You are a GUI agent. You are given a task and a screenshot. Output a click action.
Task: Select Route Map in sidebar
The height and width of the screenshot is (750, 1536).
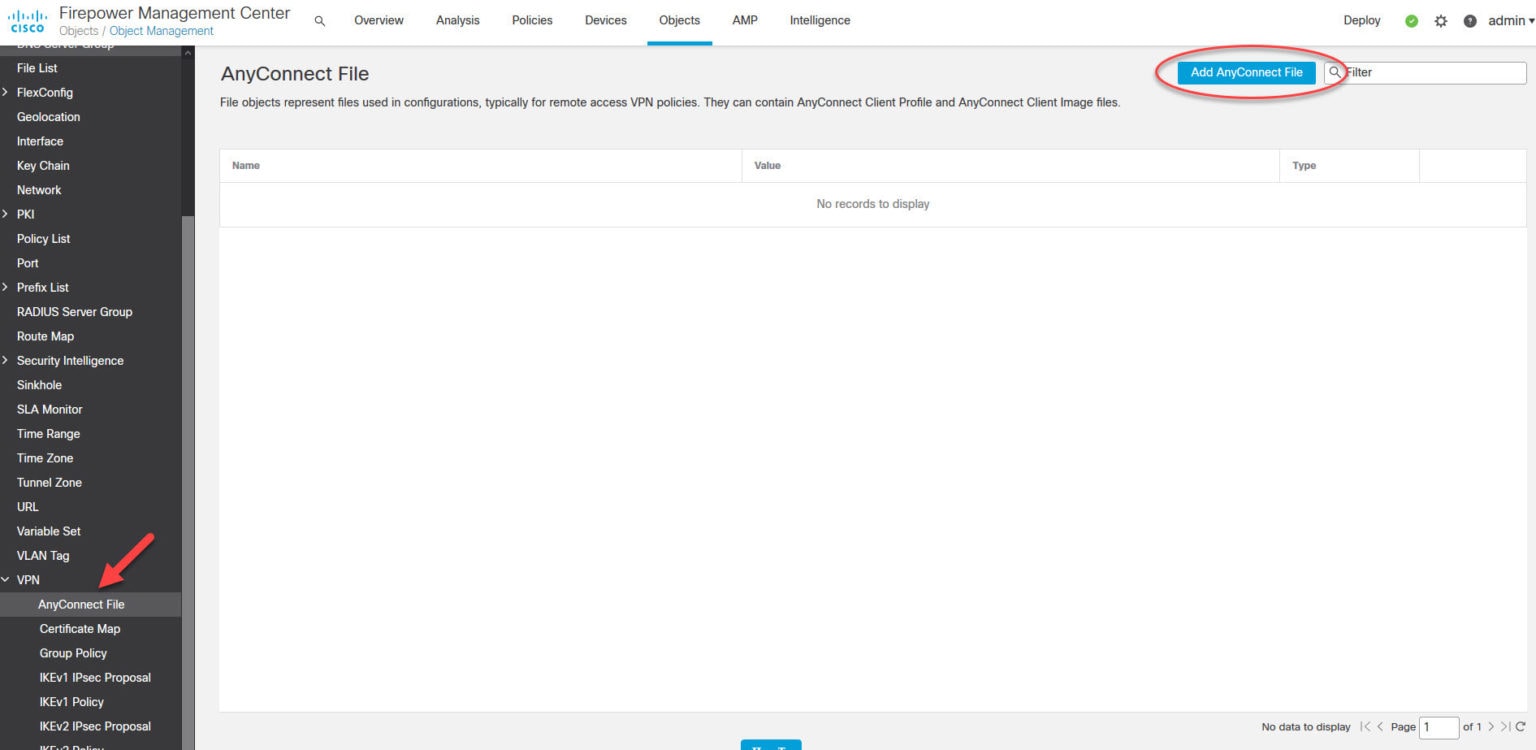(x=45, y=336)
